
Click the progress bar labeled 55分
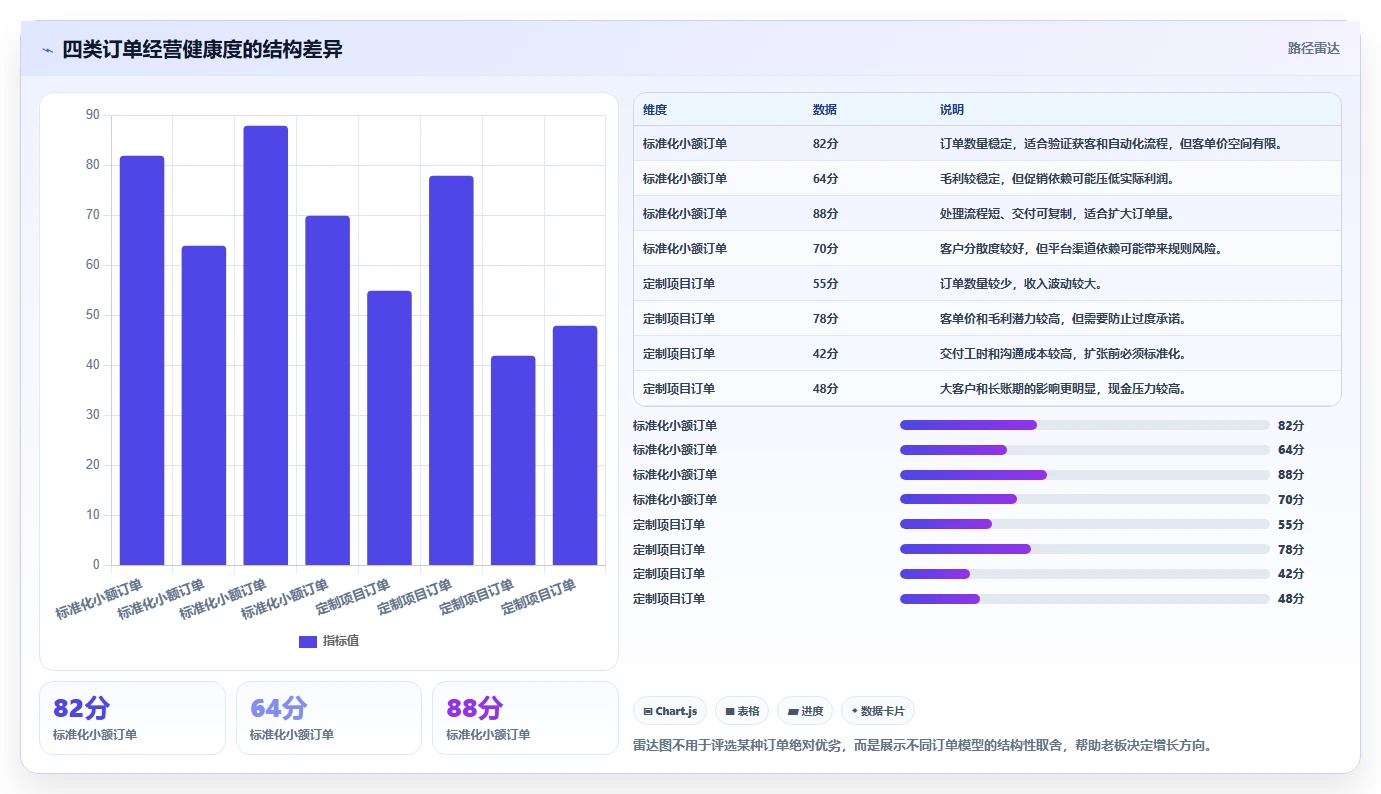point(1085,524)
